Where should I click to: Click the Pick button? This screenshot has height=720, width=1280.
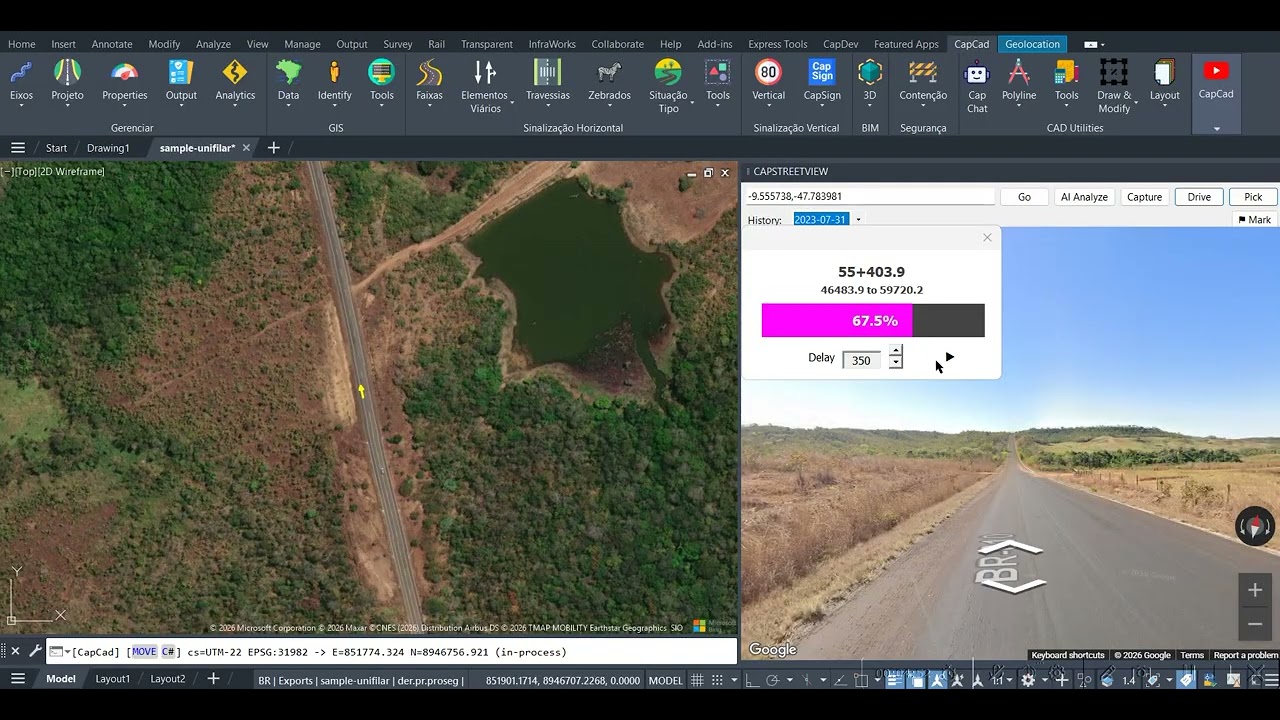point(1253,197)
